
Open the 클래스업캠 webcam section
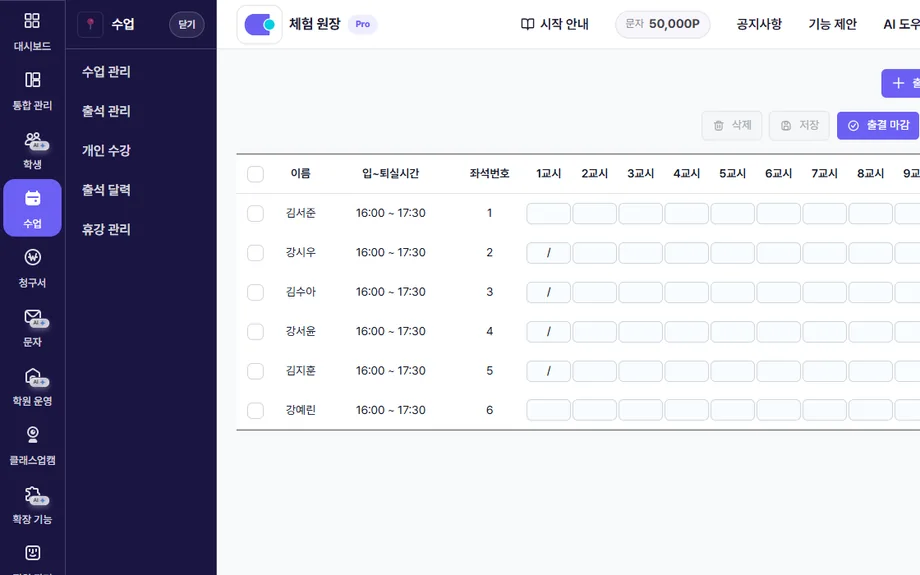coord(32,446)
